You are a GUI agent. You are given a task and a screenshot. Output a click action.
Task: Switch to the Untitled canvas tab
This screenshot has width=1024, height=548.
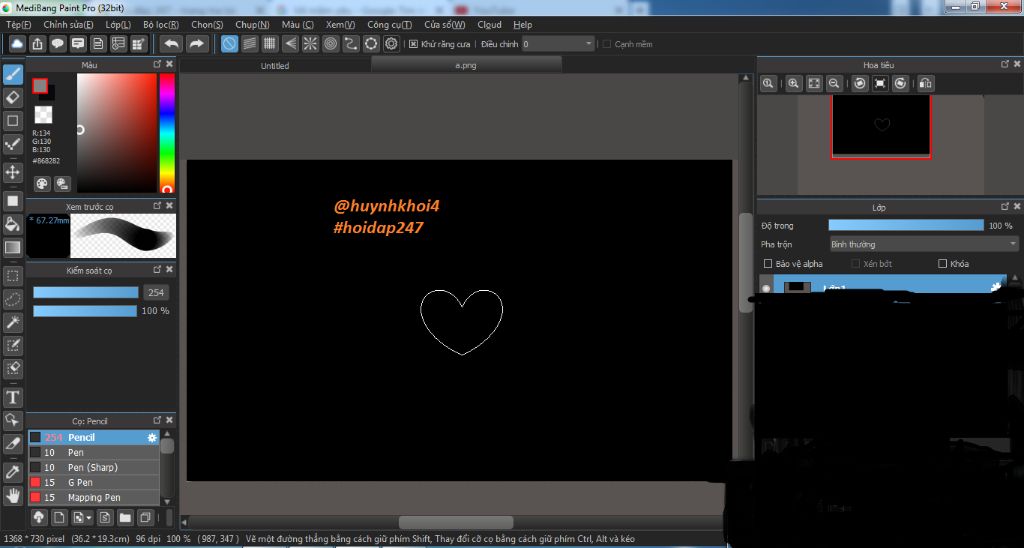click(x=275, y=65)
